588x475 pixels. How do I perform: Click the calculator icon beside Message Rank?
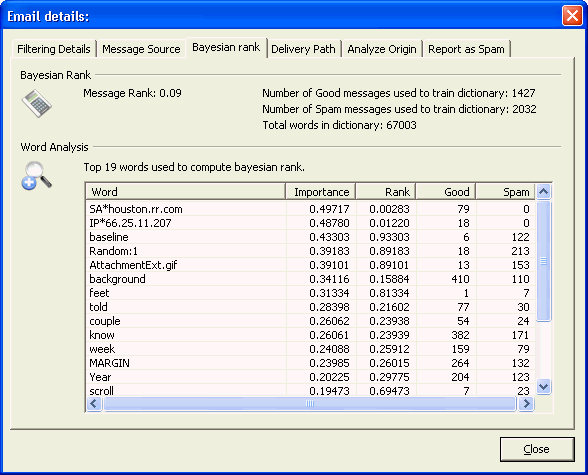pos(36,103)
